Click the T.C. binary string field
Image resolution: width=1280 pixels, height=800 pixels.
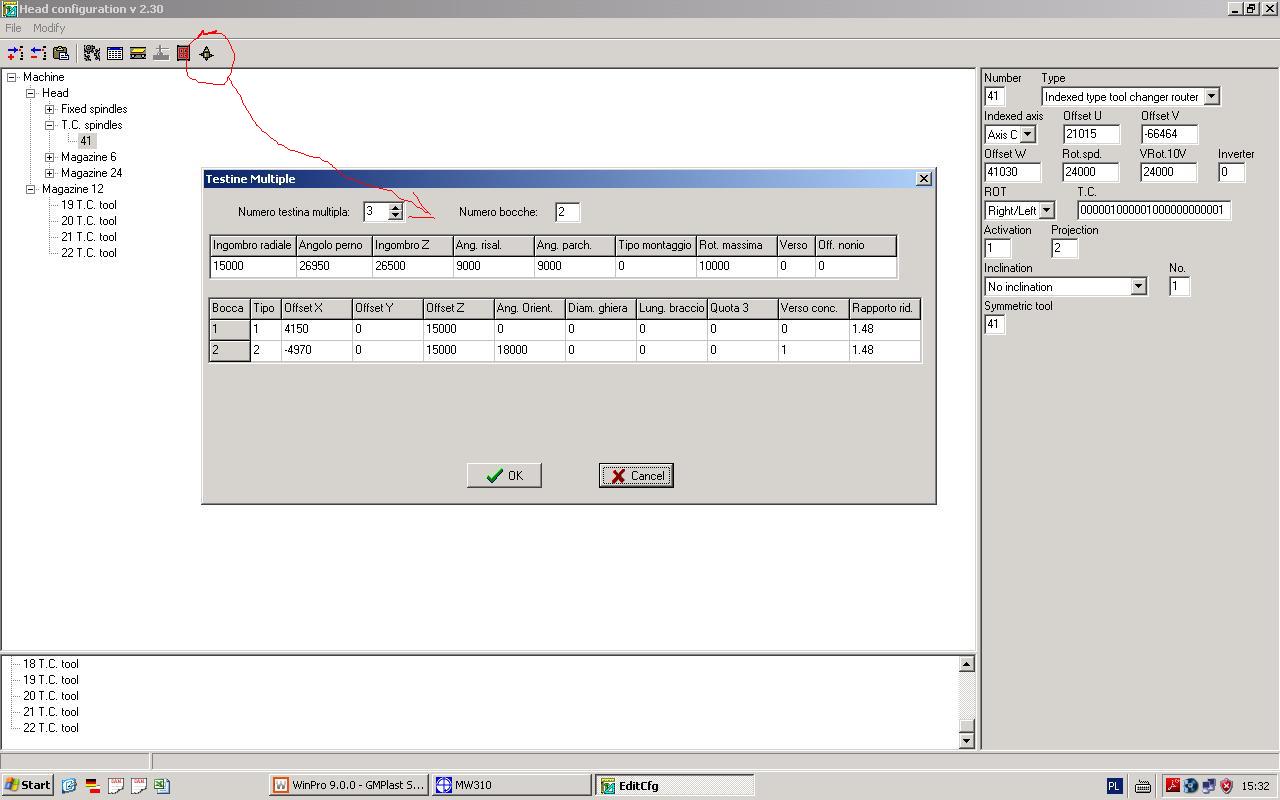1154,210
